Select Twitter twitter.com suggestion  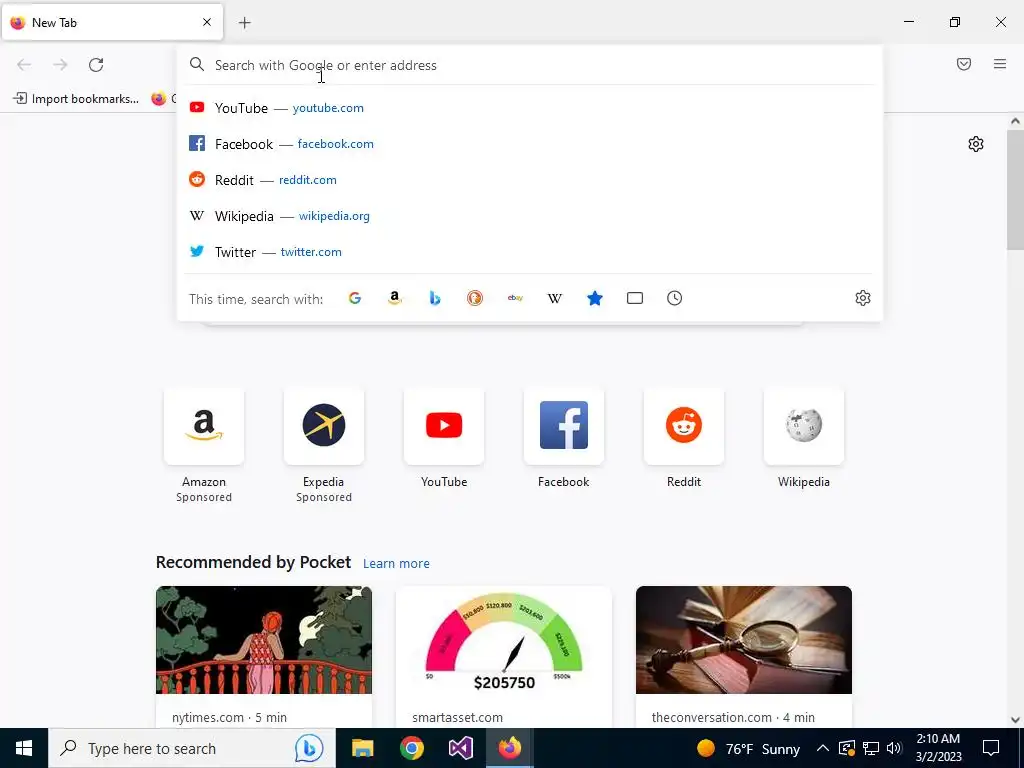click(x=529, y=251)
